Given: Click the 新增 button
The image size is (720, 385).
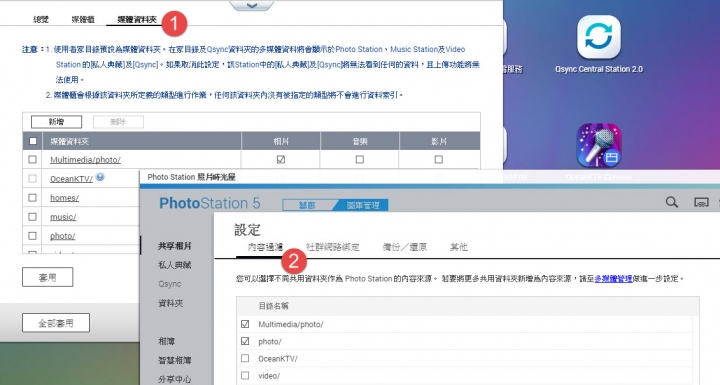Looking at the screenshot, I should (56, 122).
